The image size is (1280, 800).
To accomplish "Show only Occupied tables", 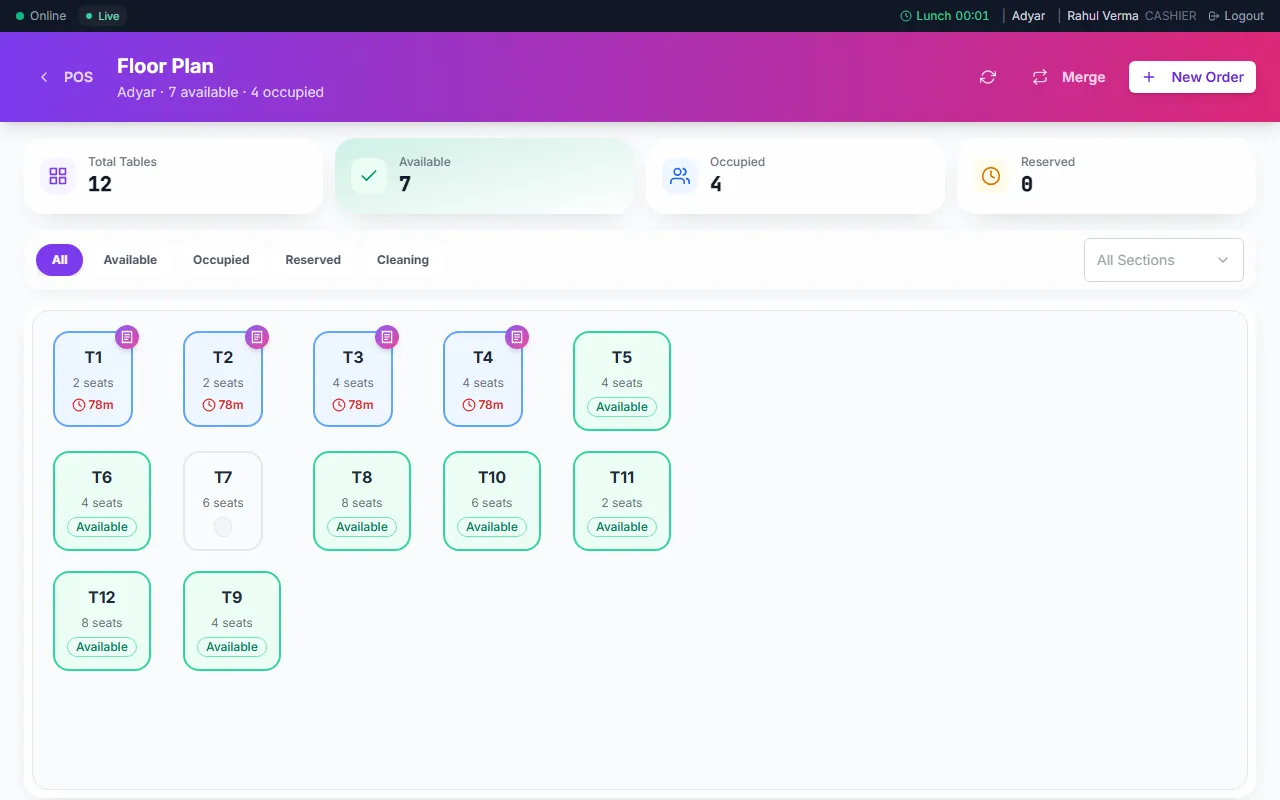I will click(x=221, y=260).
